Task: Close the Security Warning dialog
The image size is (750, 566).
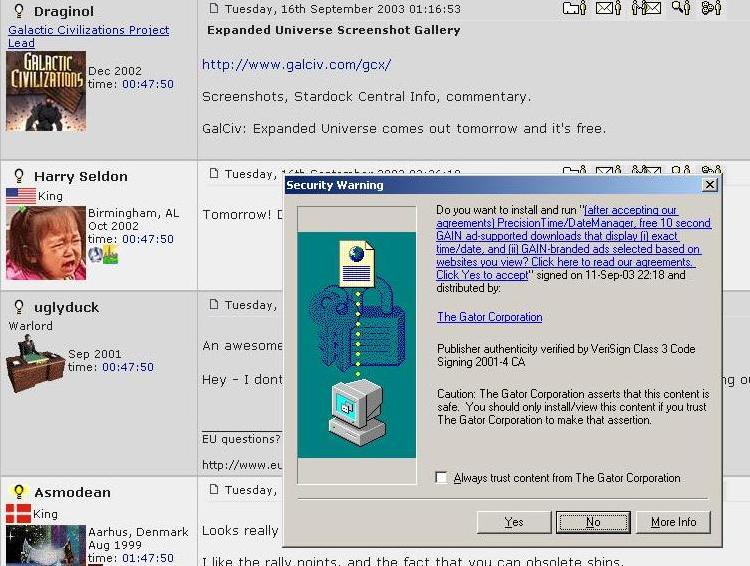Action: point(709,185)
